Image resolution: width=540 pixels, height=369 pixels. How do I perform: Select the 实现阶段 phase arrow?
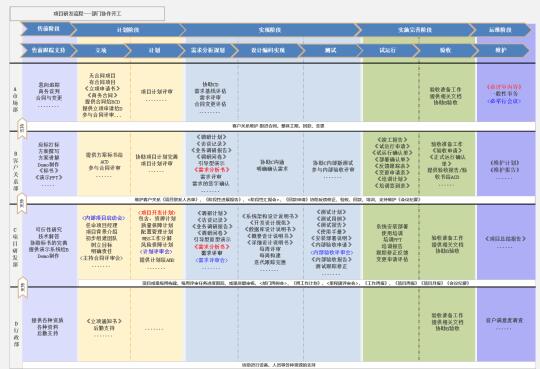pos(270,30)
